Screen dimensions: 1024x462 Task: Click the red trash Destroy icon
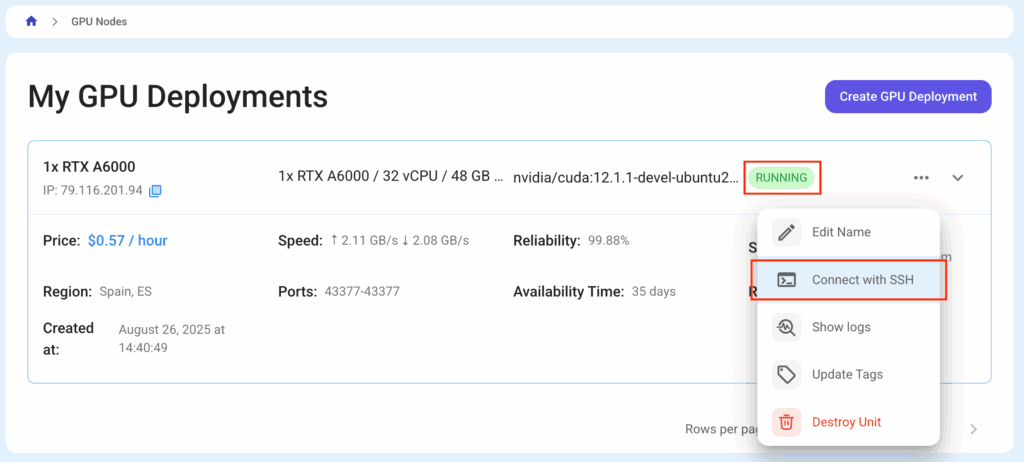[x=787, y=422]
